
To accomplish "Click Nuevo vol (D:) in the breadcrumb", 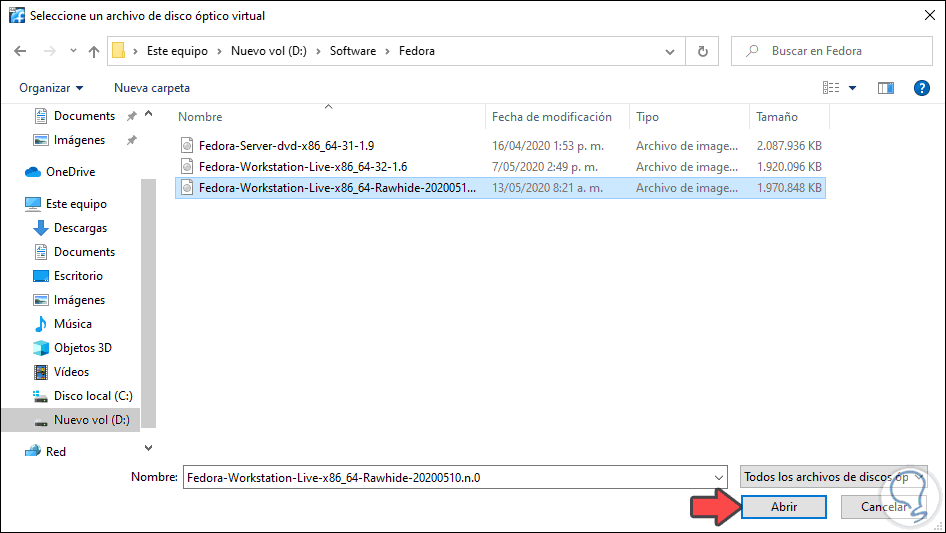I will point(268,51).
